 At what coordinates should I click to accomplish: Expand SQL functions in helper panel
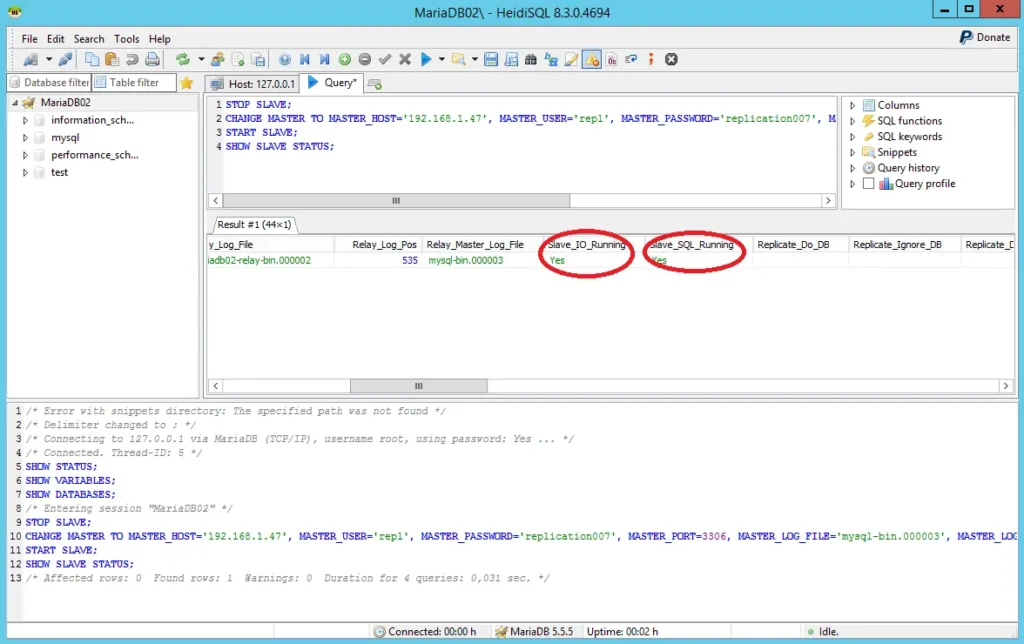[852, 121]
